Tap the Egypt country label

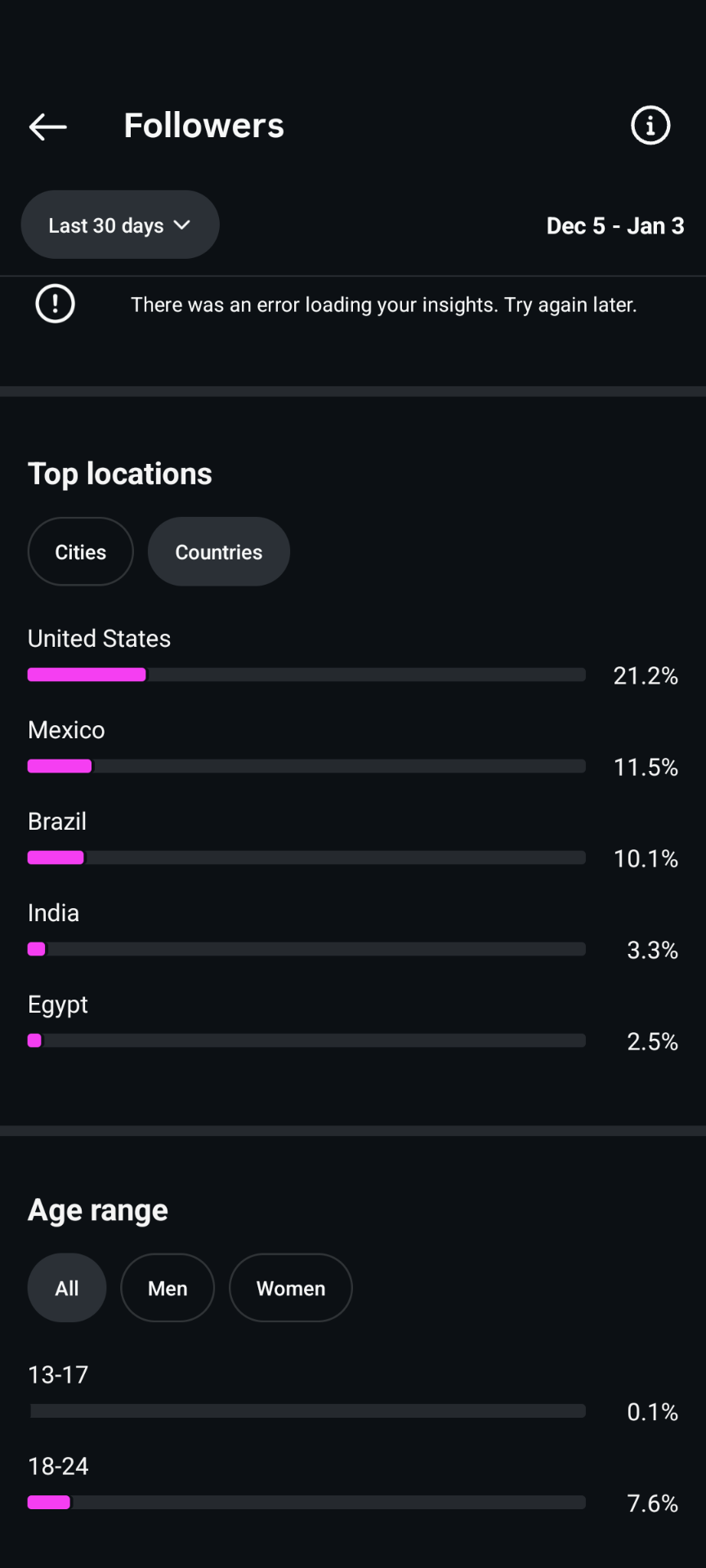coord(58,1004)
